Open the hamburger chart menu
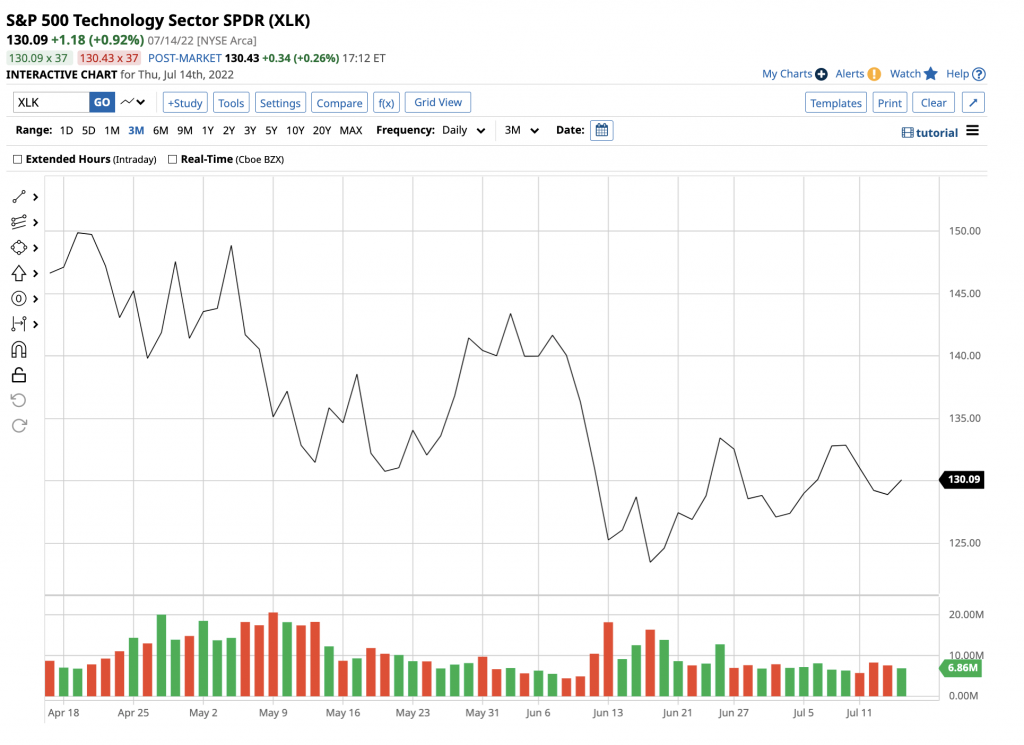This screenshot has height=745, width=1024. pos(972,131)
